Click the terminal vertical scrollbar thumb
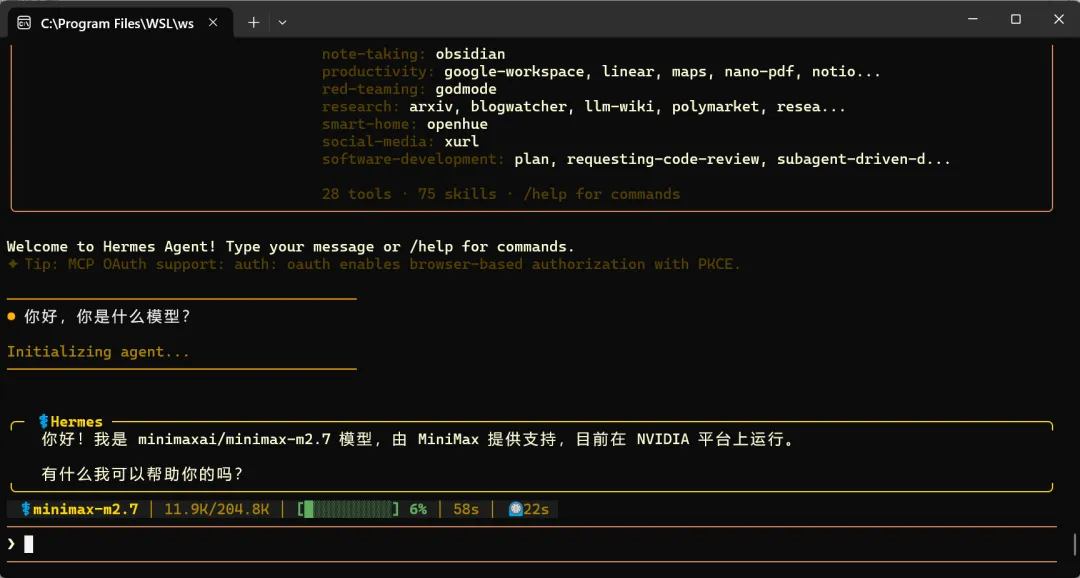The image size is (1080, 578). point(1075,544)
